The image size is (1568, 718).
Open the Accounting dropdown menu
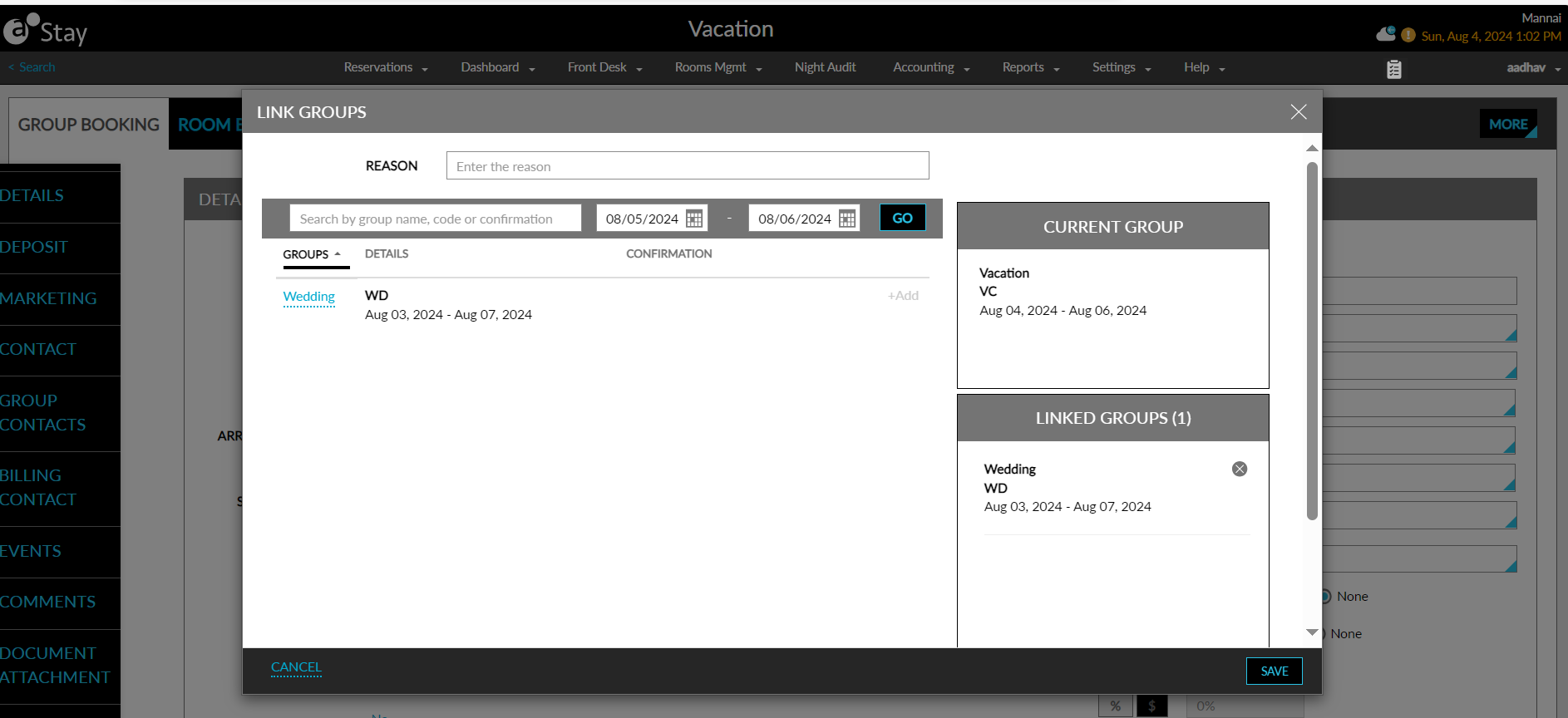click(x=931, y=67)
